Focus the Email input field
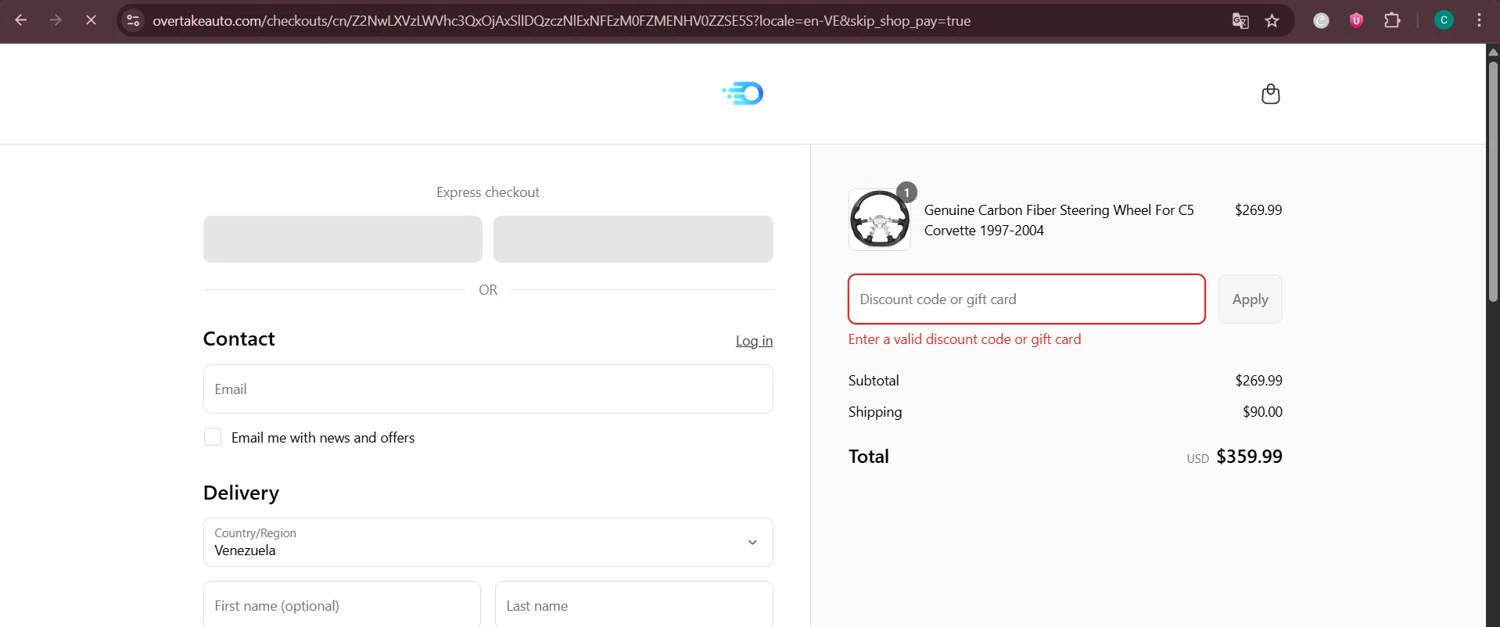1500x627 pixels. 488,389
